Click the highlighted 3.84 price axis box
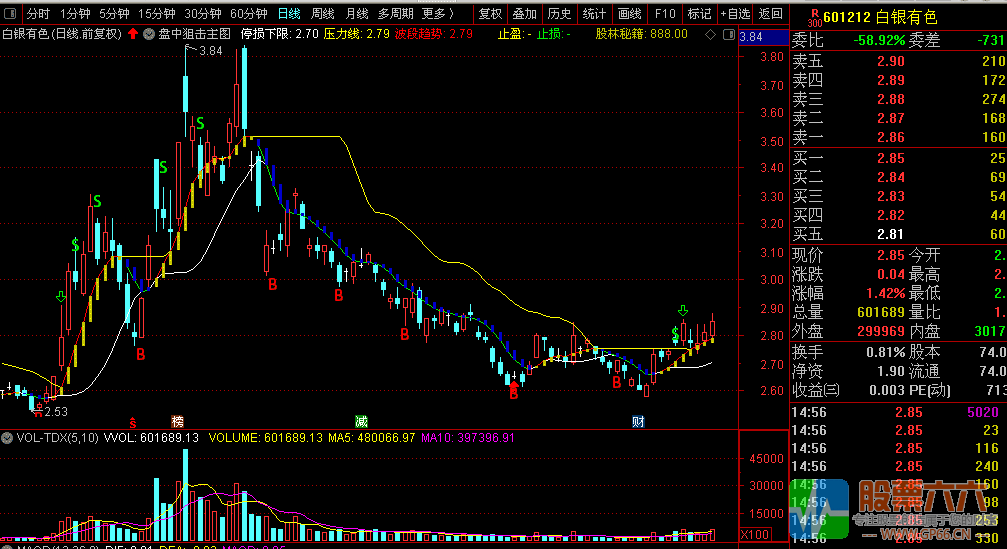1007x549 pixels. pos(763,37)
